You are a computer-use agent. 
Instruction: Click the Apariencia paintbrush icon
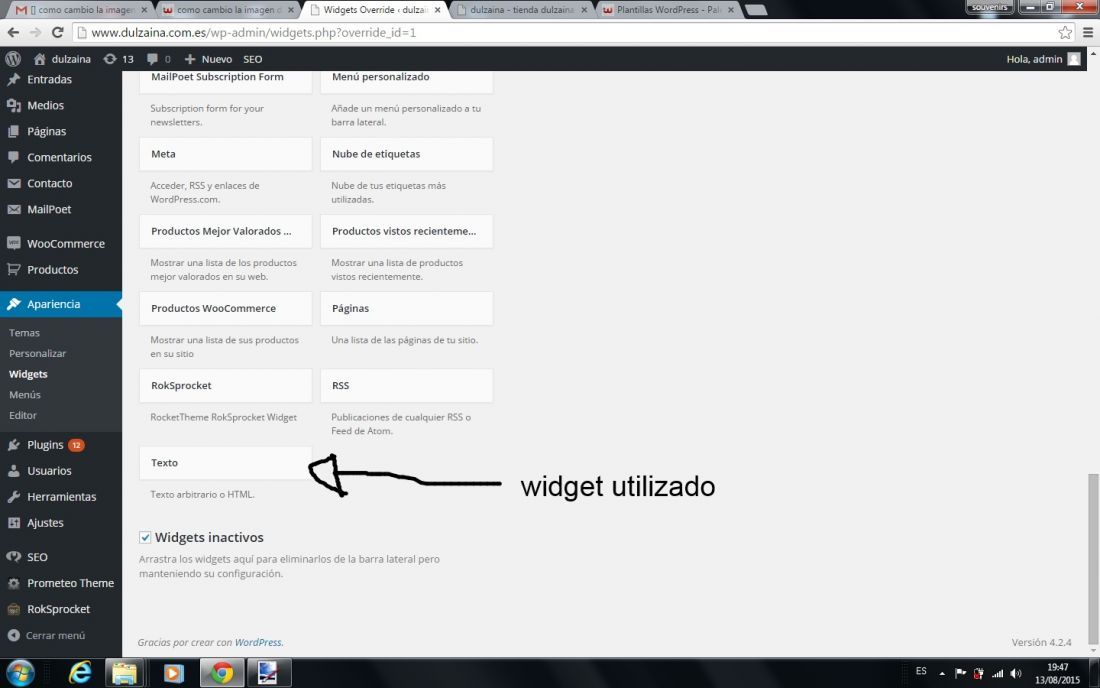click(x=13, y=304)
